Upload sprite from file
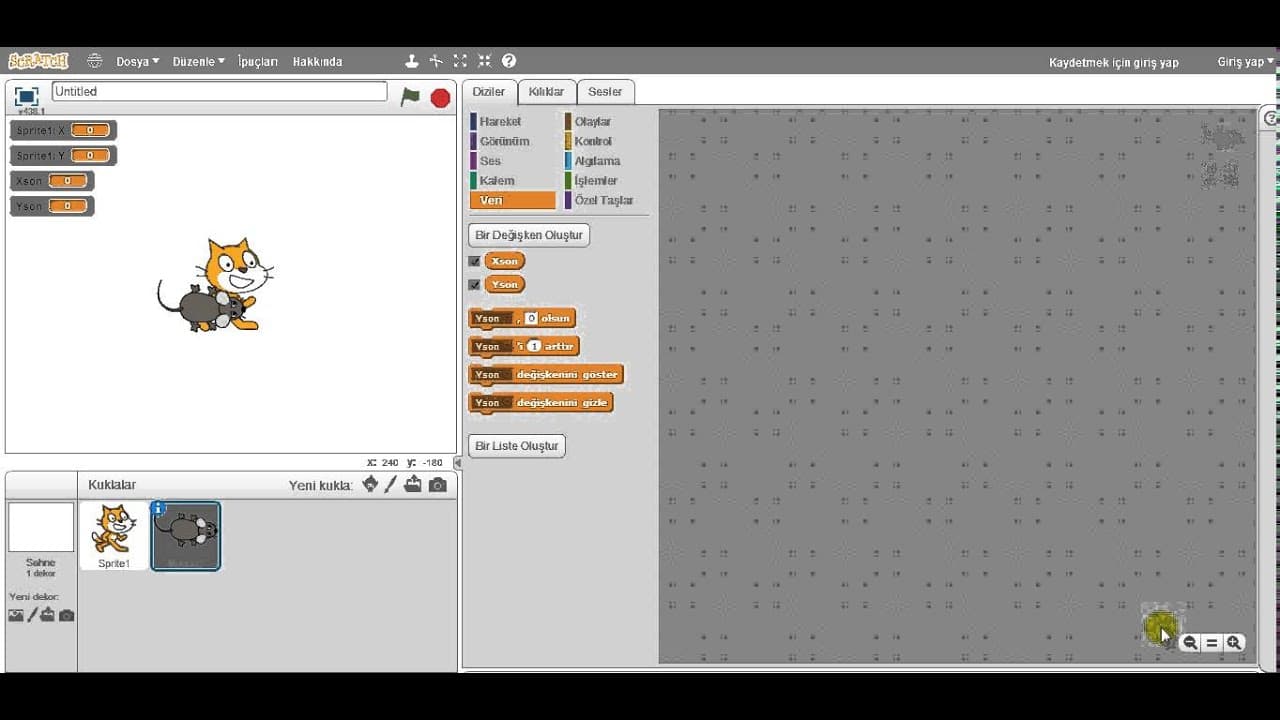The height and width of the screenshot is (720, 1280). coord(413,484)
